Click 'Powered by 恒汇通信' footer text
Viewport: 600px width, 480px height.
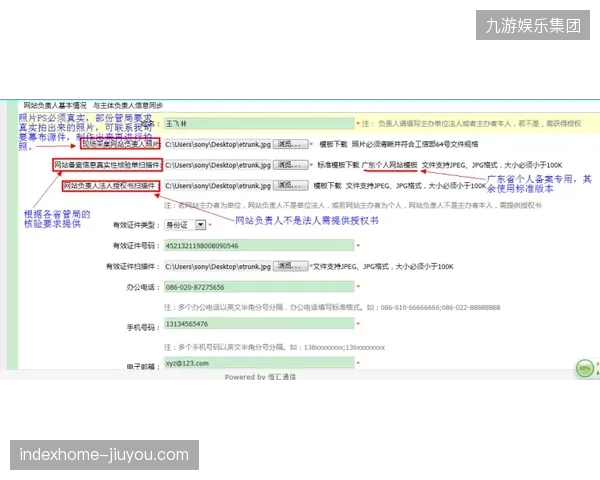coord(260,377)
